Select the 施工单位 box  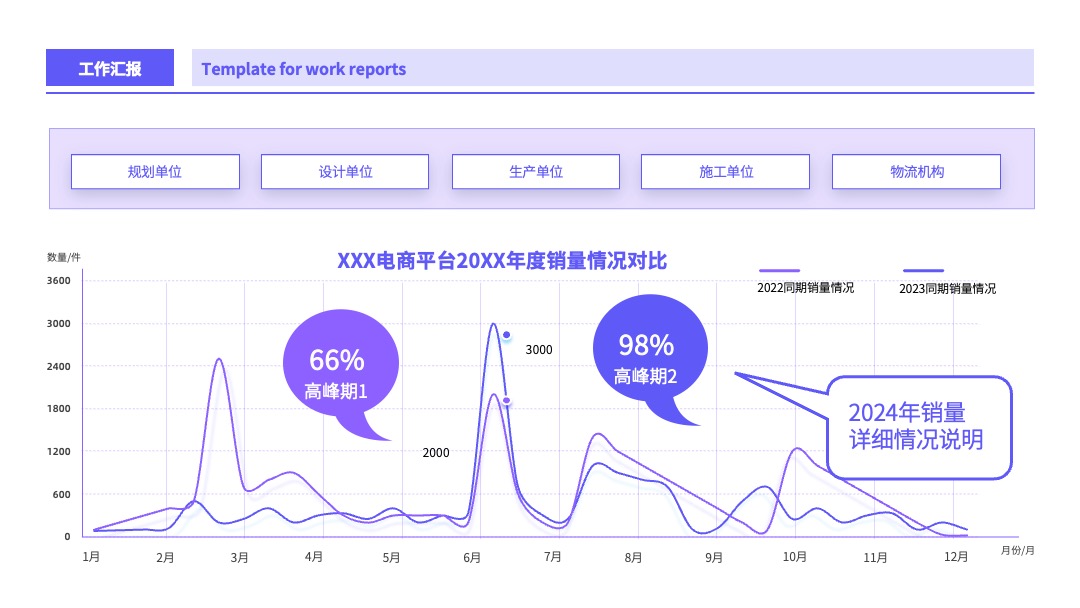[725, 171]
